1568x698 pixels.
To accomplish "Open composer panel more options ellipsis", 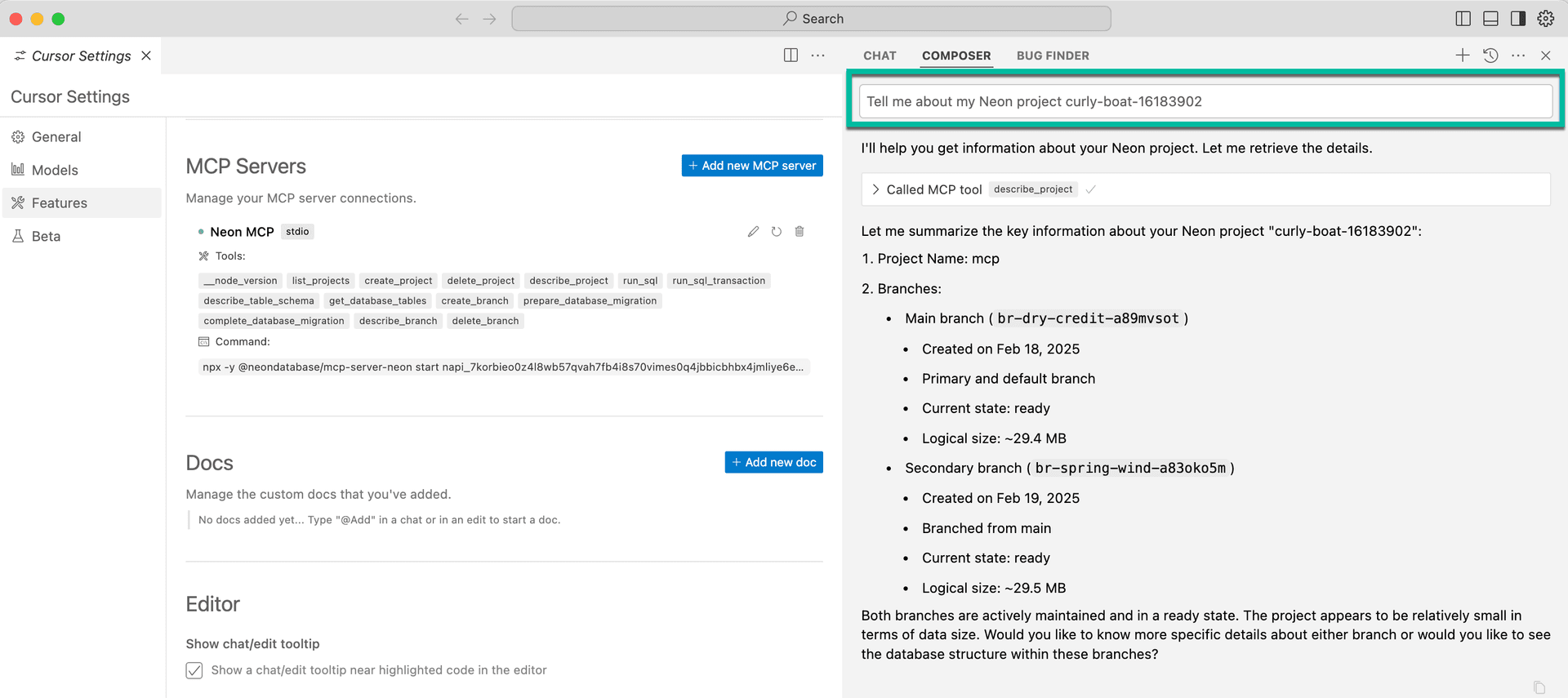I will tap(1517, 56).
